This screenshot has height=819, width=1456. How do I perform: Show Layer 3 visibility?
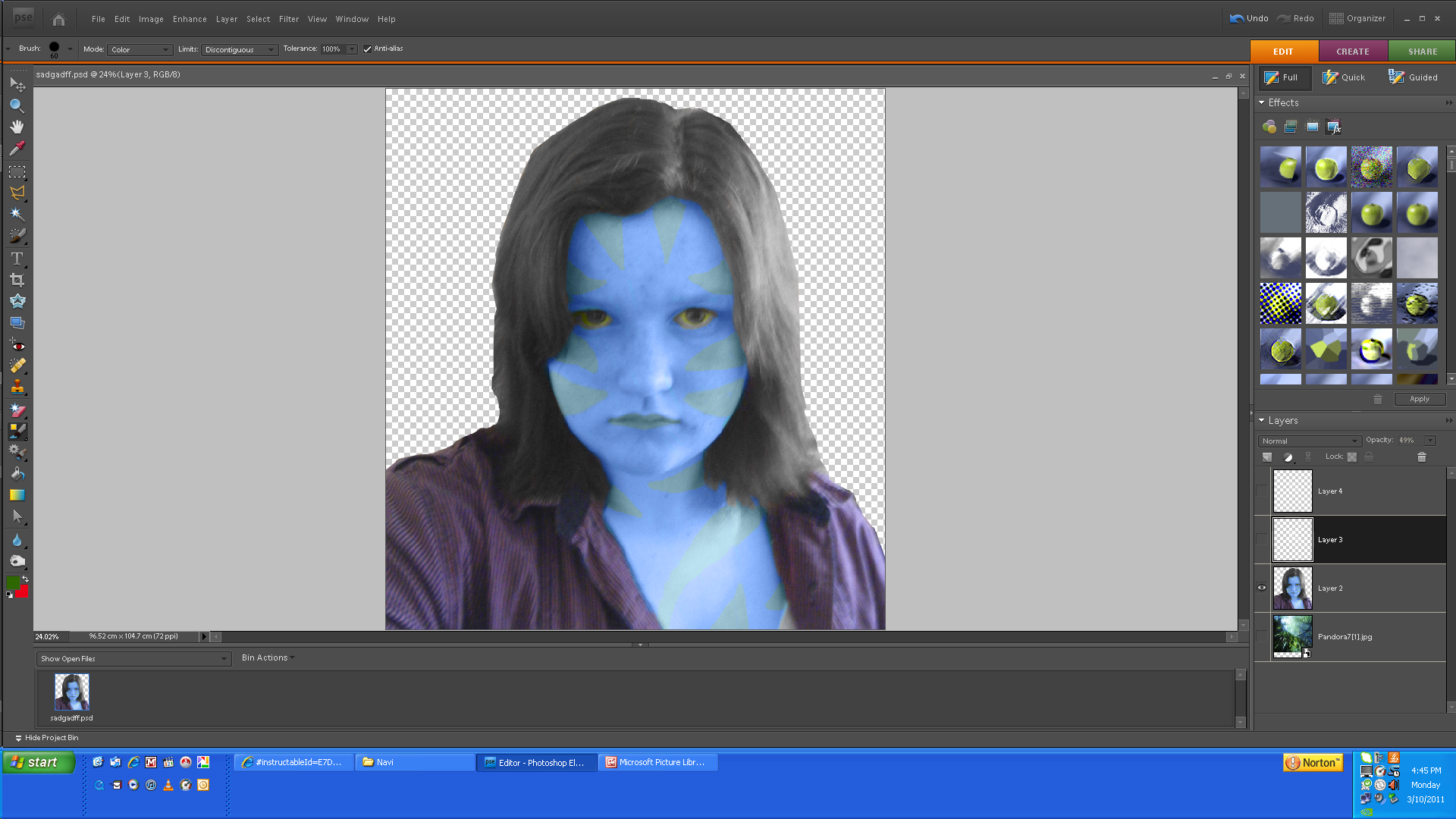pos(1262,540)
